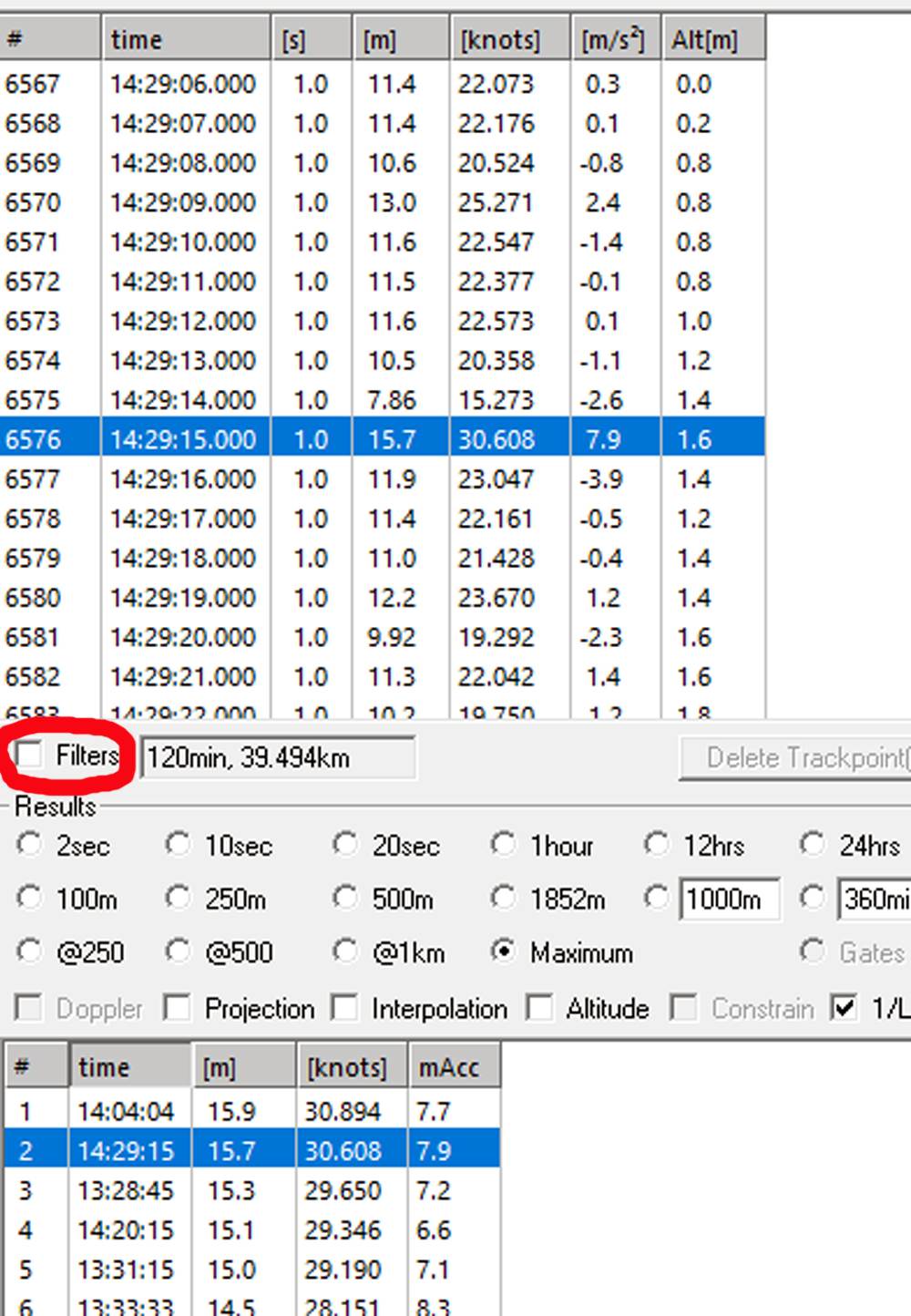Select the 24hrs option
The width and height of the screenshot is (911, 1316).
[813, 845]
